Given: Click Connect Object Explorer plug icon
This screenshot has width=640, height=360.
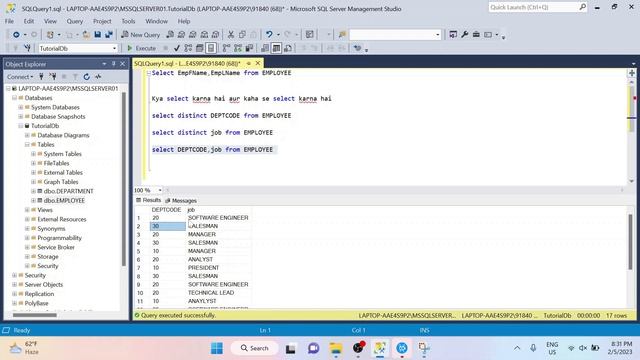Looking at the screenshot, I should [x=41, y=77].
